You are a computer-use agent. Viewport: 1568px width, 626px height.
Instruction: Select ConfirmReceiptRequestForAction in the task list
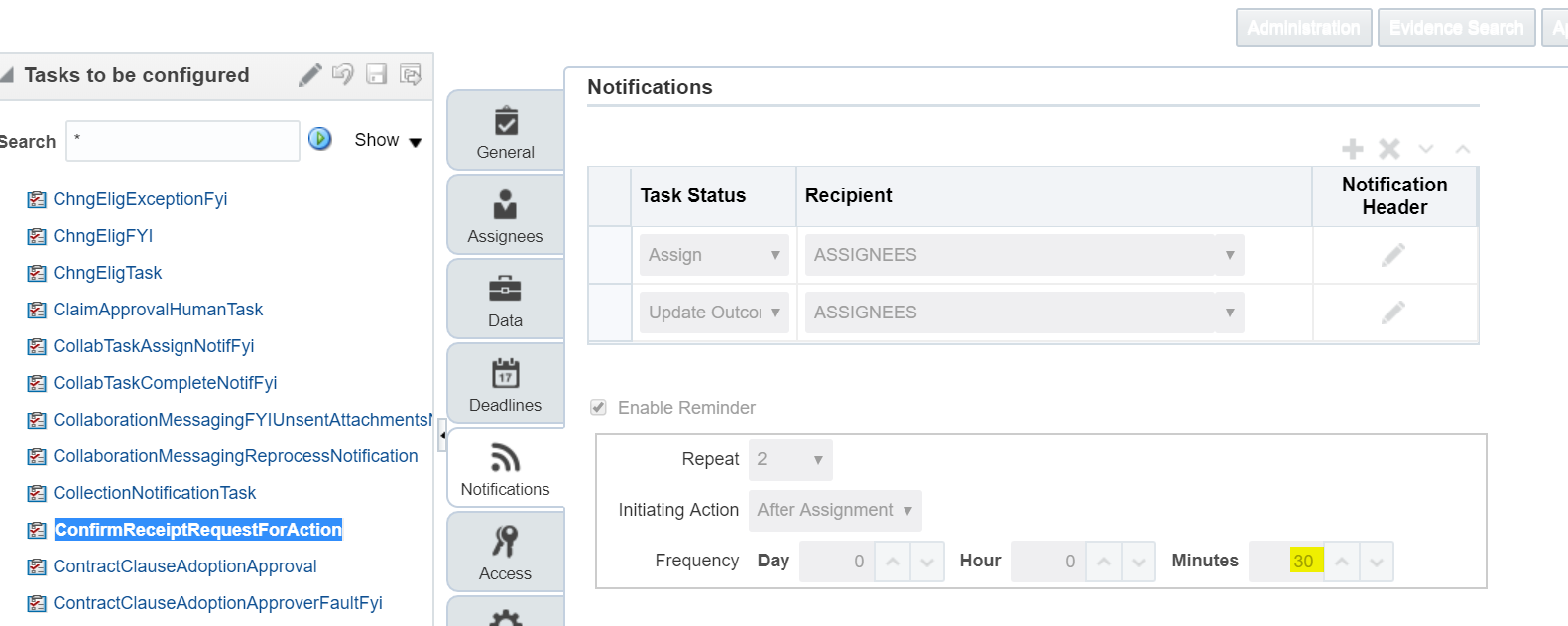point(198,530)
